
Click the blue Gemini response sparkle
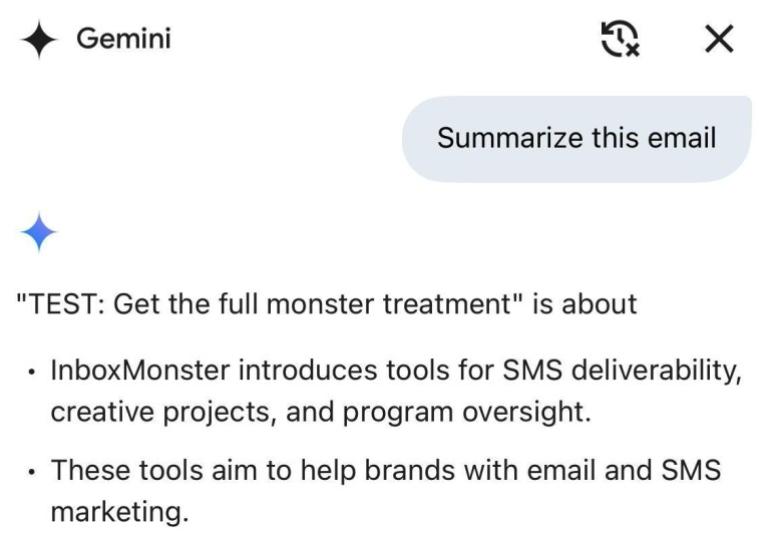coord(38,233)
